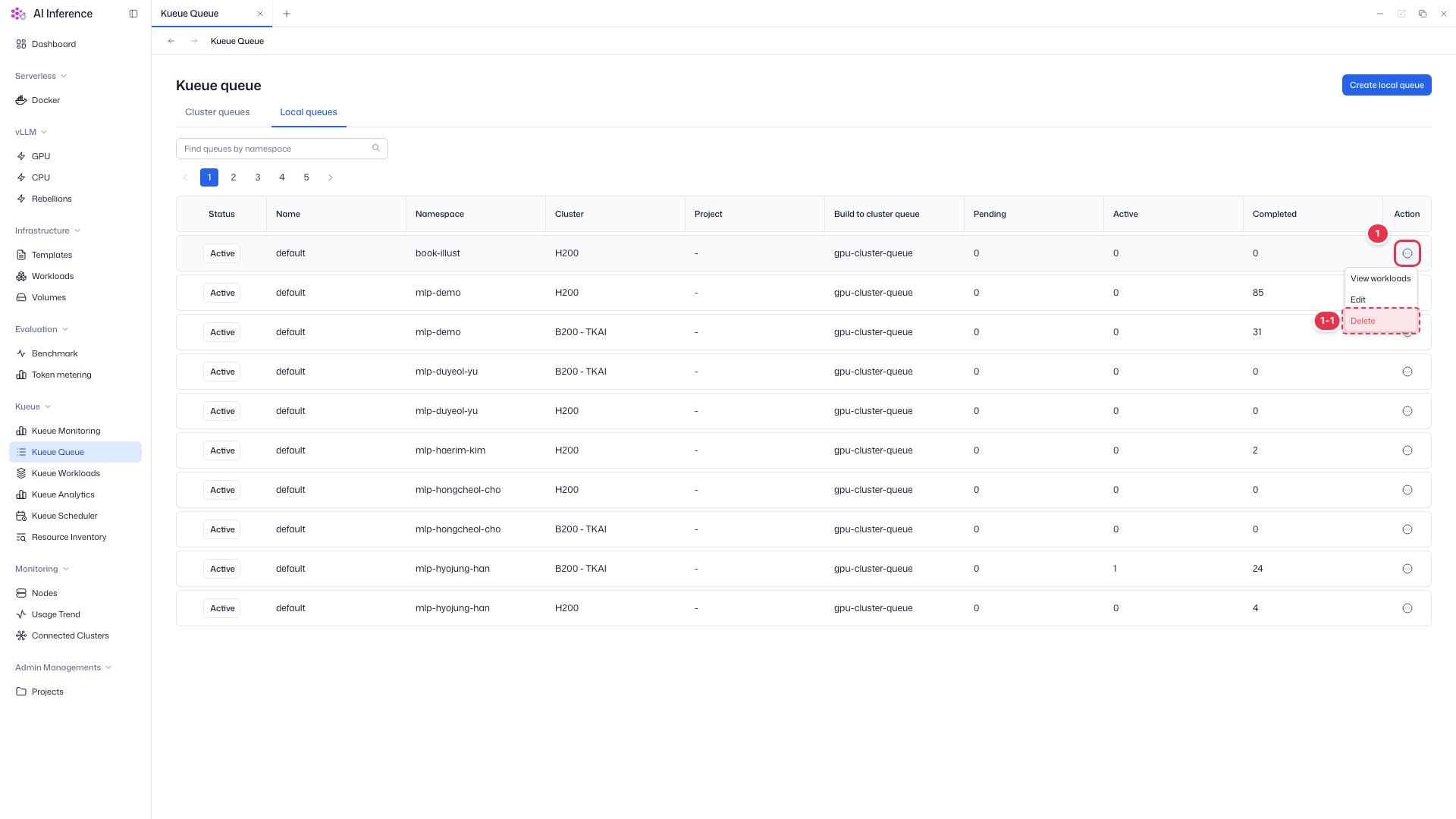Choose View workloads from action menu
Image resolution: width=1456 pixels, height=819 pixels.
tap(1380, 278)
